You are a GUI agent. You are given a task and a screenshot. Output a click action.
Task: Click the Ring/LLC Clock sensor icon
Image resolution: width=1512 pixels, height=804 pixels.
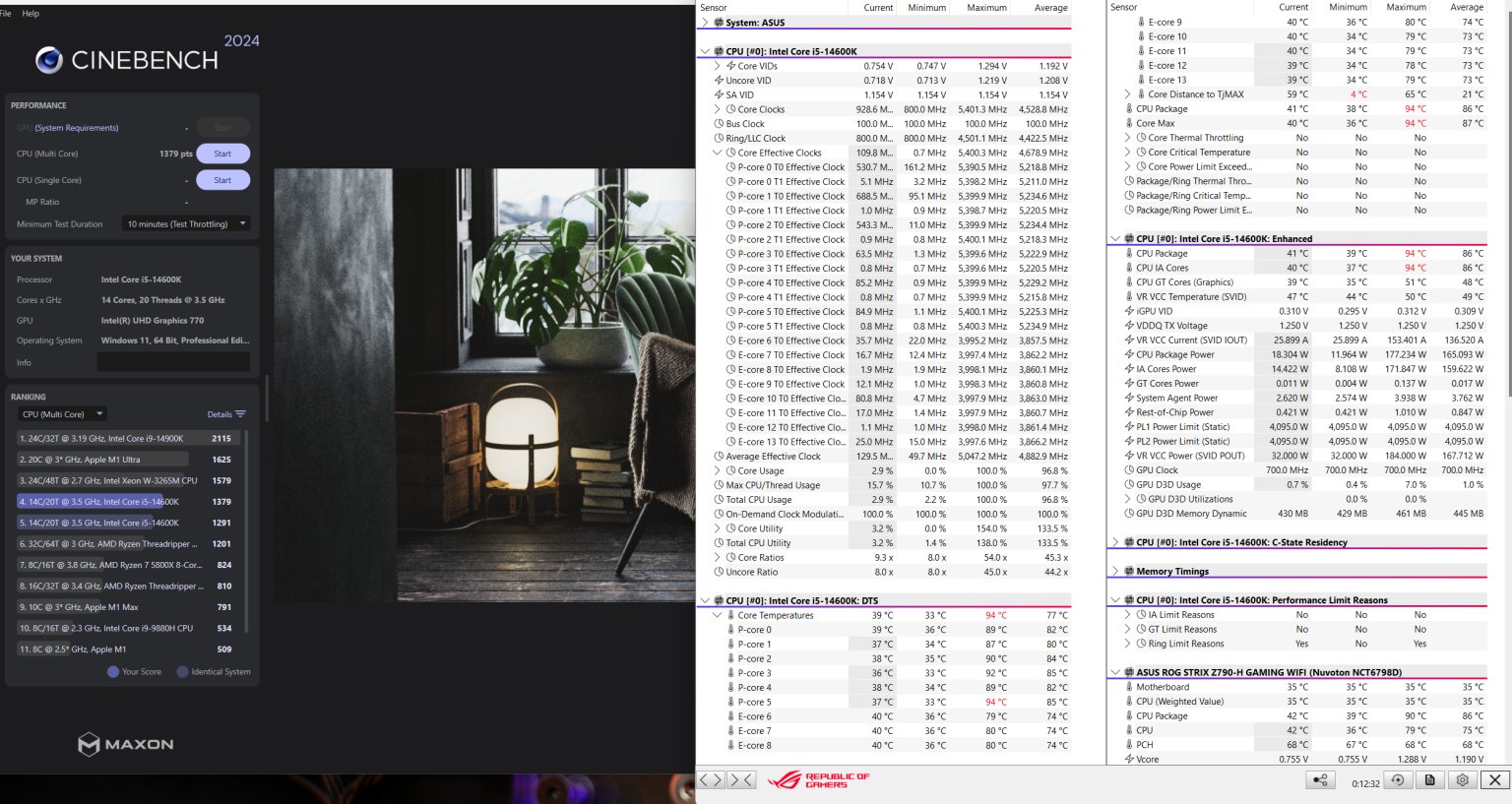coord(719,139)
